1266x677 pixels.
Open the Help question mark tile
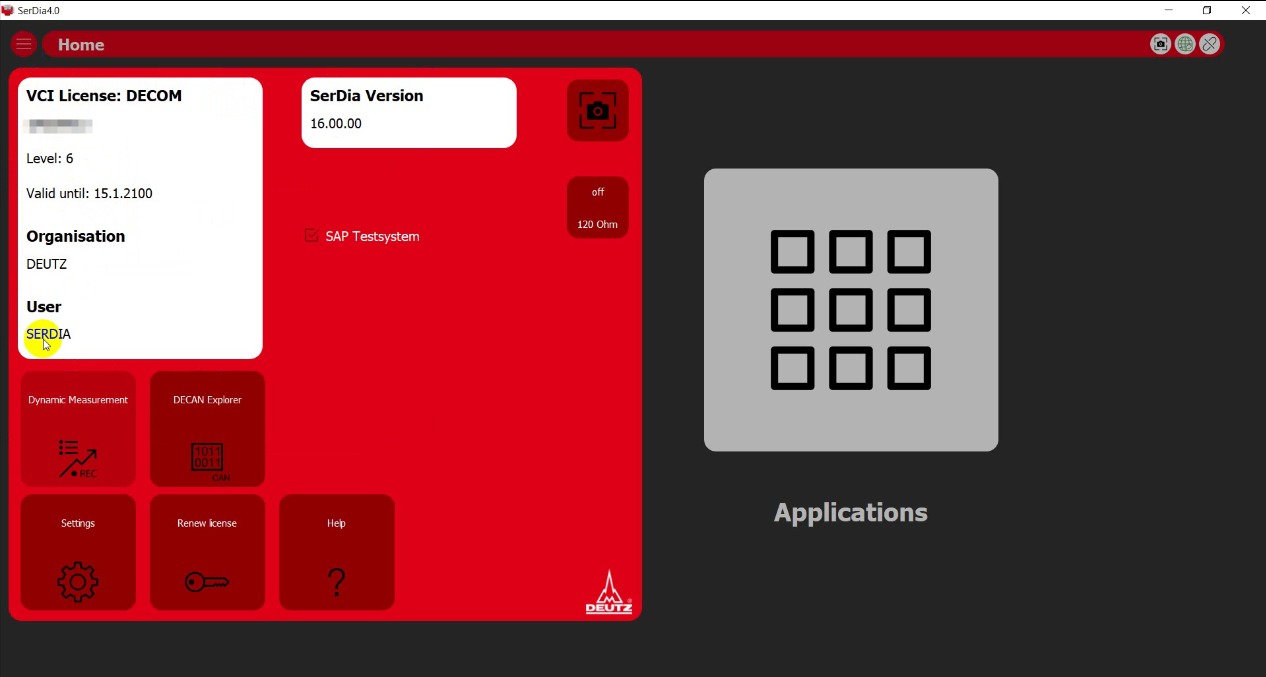pyautogui.click(x=337, y=552)
